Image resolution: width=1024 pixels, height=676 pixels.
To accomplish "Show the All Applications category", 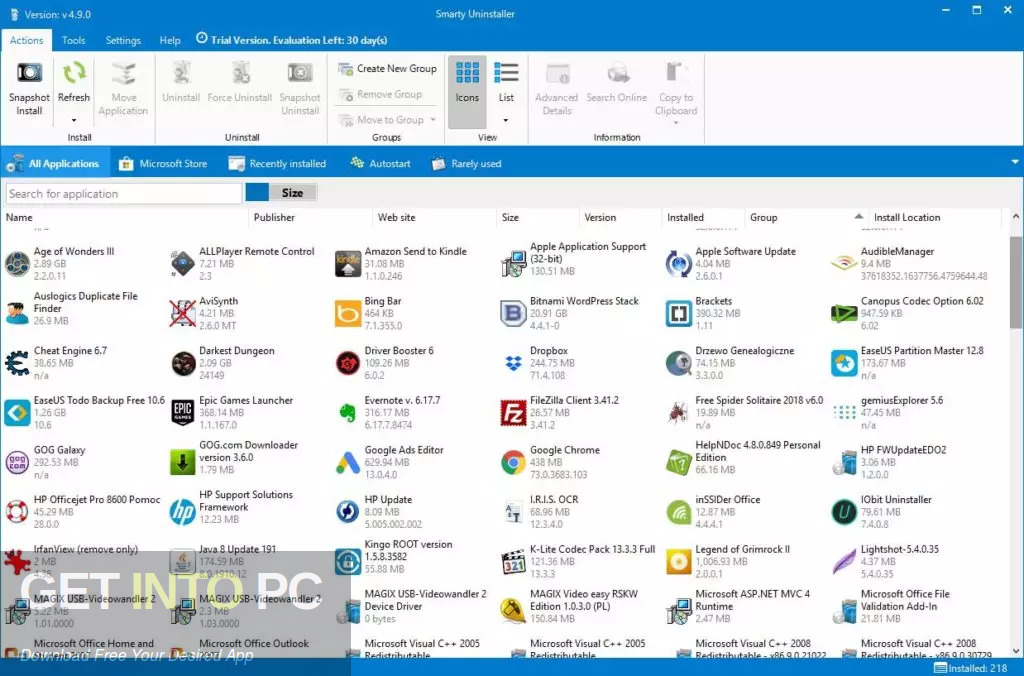I will (54, 163).
